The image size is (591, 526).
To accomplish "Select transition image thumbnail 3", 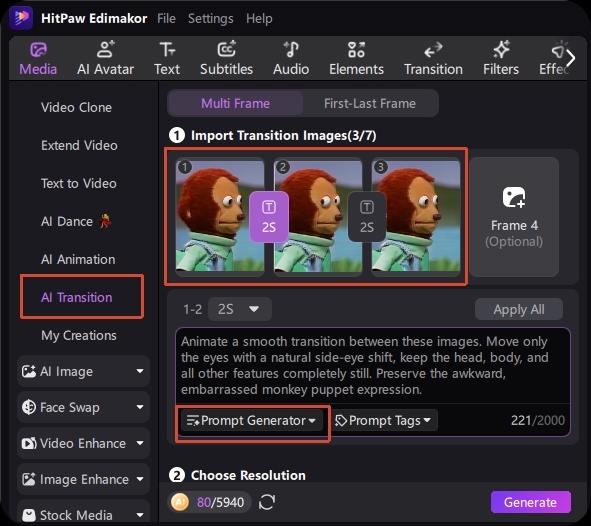I will [416, 217].
